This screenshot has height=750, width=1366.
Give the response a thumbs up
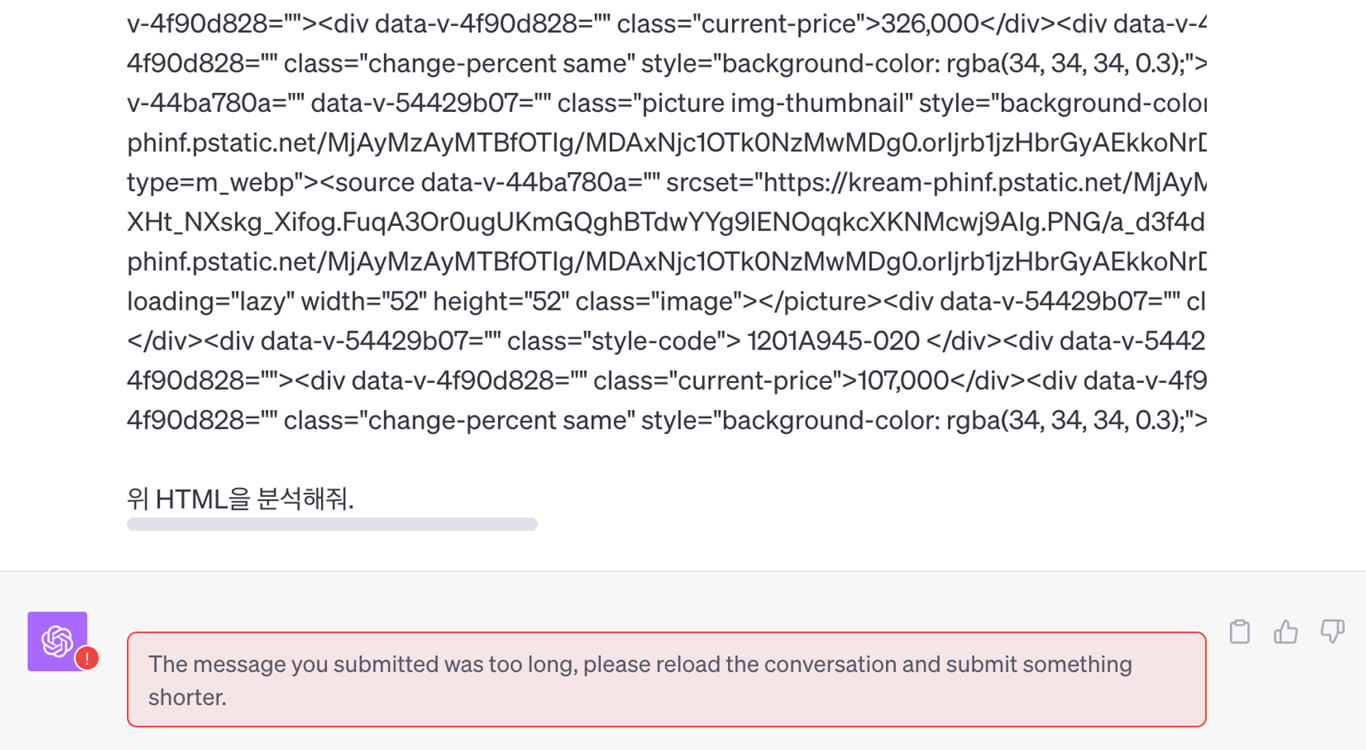pyautogui.click(x=1286, y=632)
